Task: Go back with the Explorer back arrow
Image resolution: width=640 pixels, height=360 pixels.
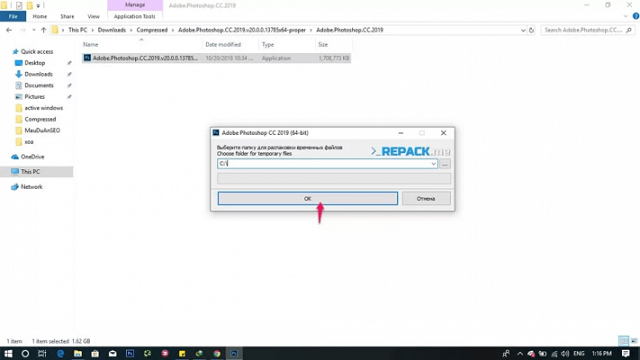Action: [x=9, y=30]
